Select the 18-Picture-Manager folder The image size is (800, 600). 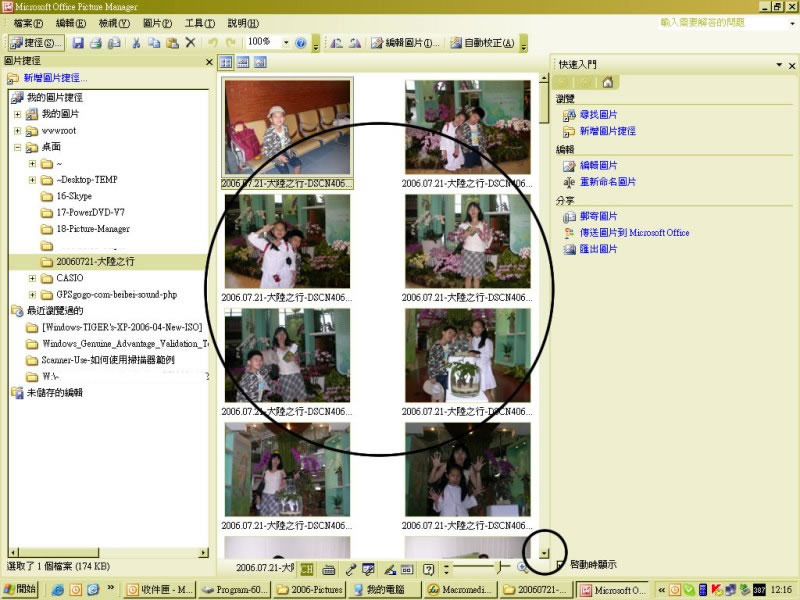click(x=93, y=229)
